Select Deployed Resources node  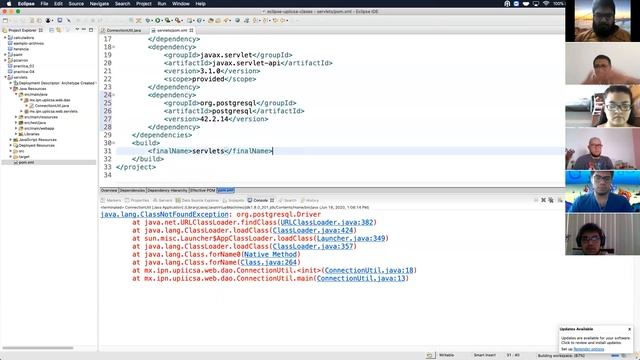click(x=36, y=145)
